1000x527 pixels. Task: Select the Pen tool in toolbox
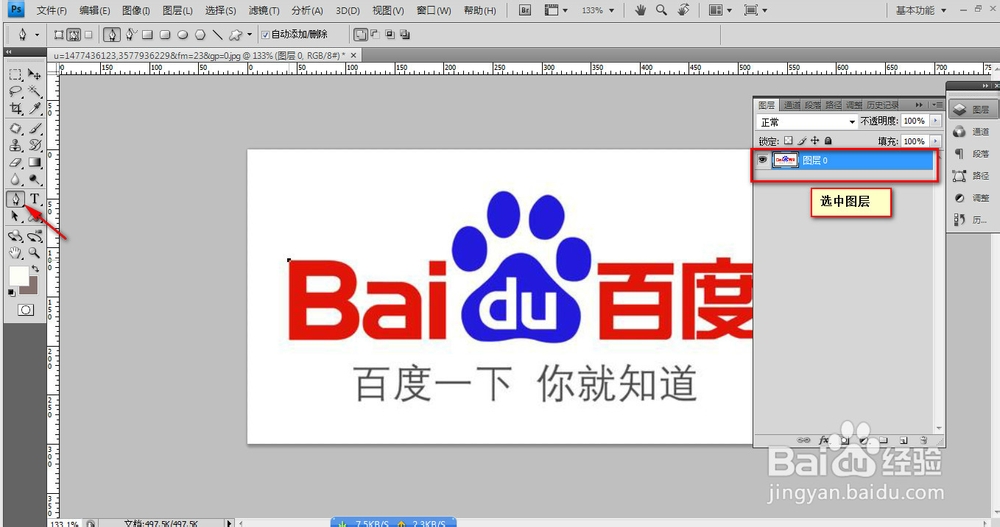[x=15, y=199]
